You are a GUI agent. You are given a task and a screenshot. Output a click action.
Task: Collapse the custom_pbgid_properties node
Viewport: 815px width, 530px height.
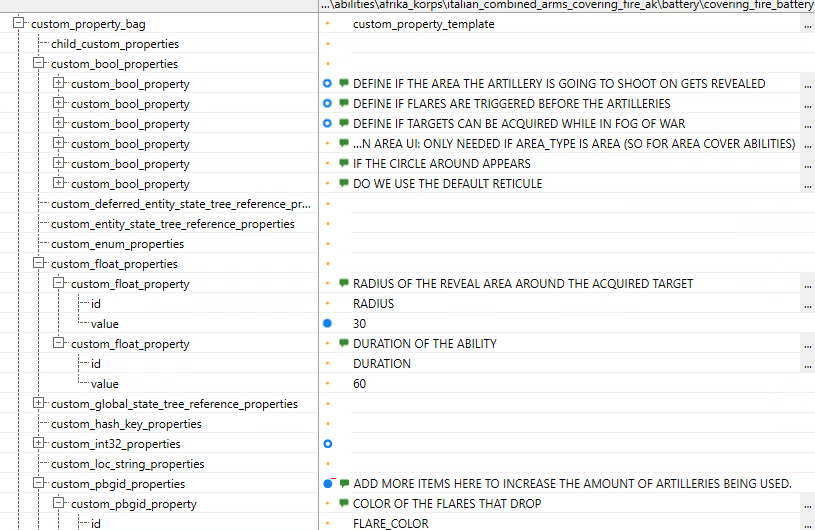click(x=39, y=484)
